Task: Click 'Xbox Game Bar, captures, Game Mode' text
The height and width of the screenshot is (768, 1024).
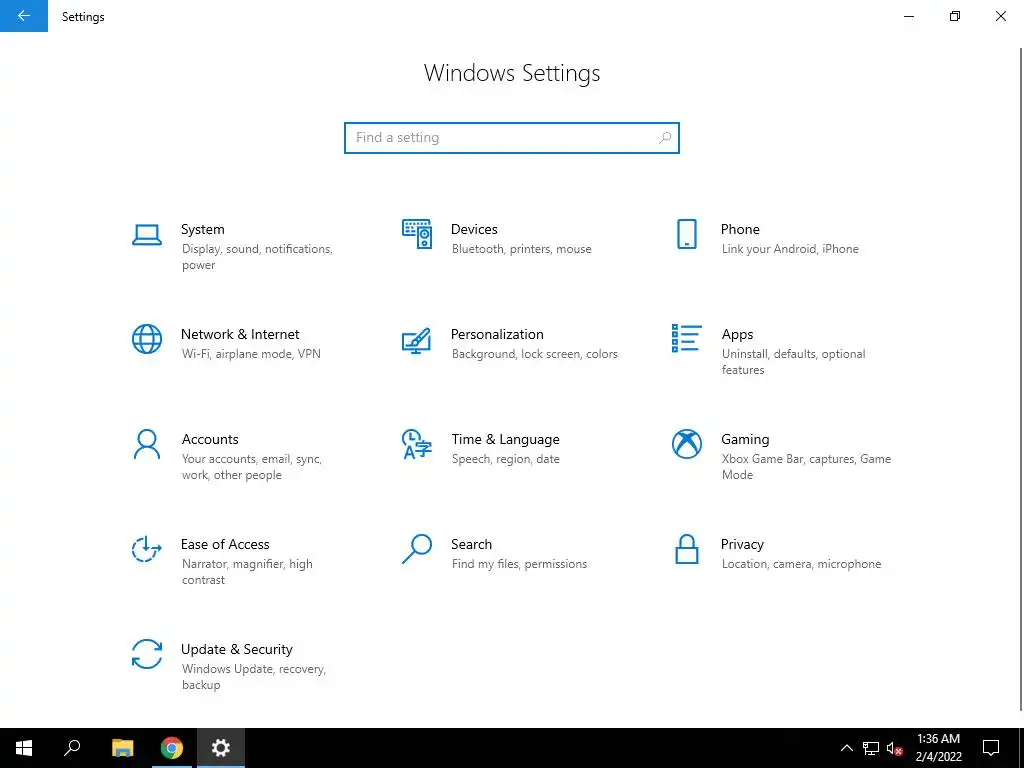Action: [806, 467]
